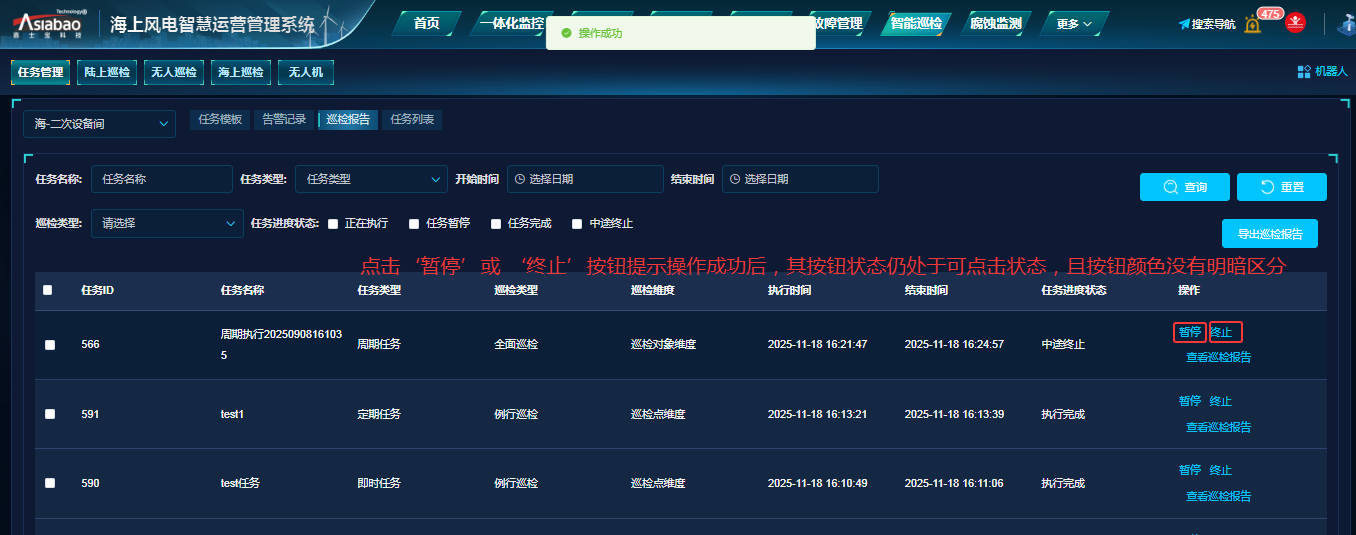This screenshot has width=1356, height=535.
Task: Click 导出巡检报告 export button
Action: (x=1269, y=234)
